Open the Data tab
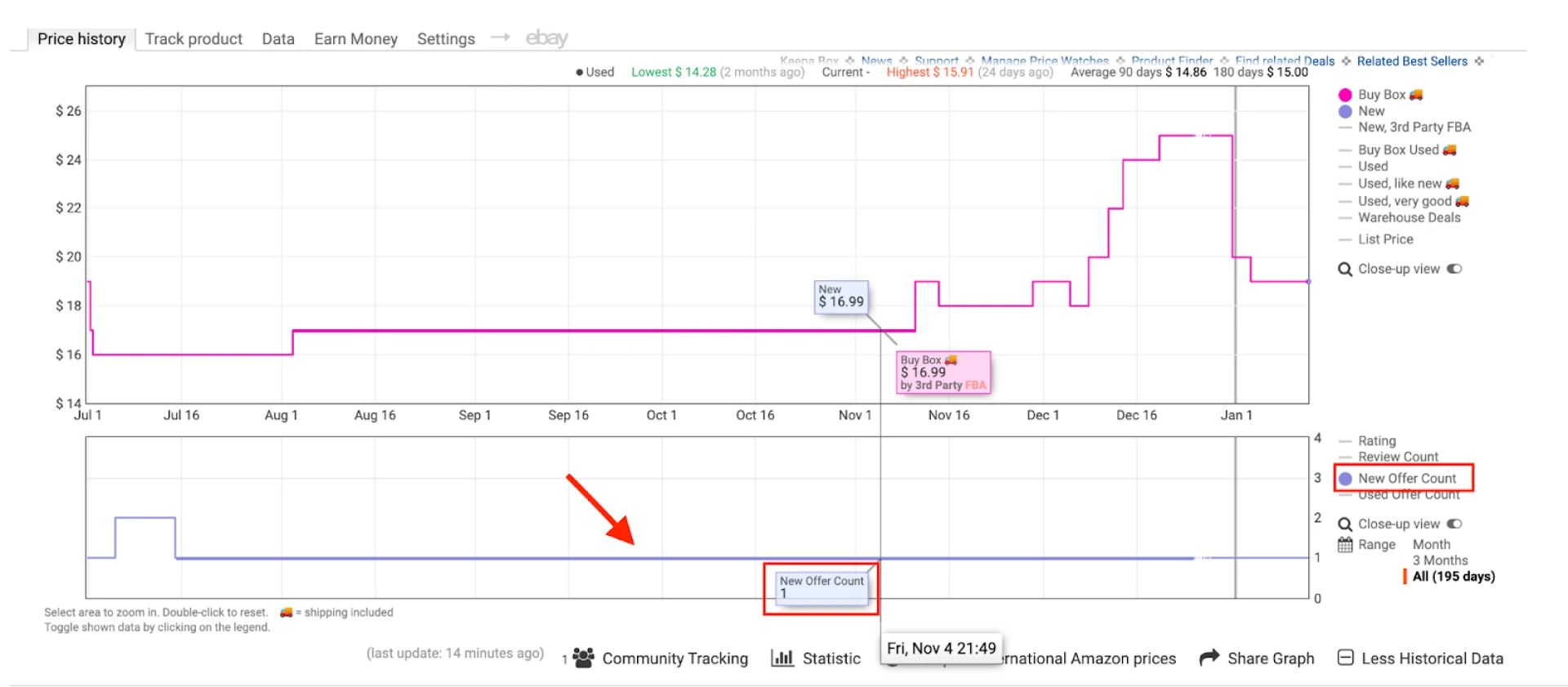Viewport: 1568px width, 687px height. [x=278, y=38]
